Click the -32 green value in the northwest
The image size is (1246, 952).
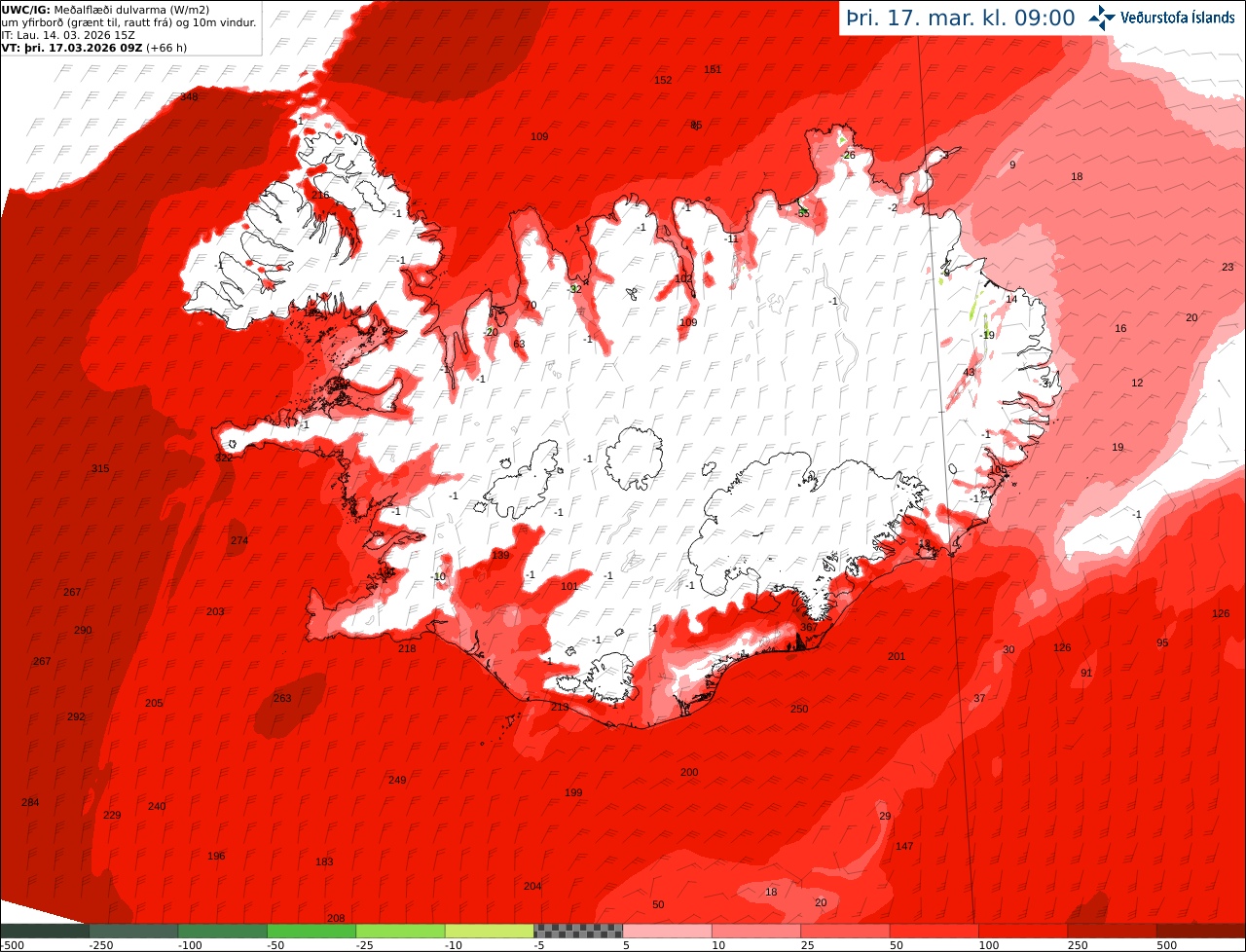[574, 288]
